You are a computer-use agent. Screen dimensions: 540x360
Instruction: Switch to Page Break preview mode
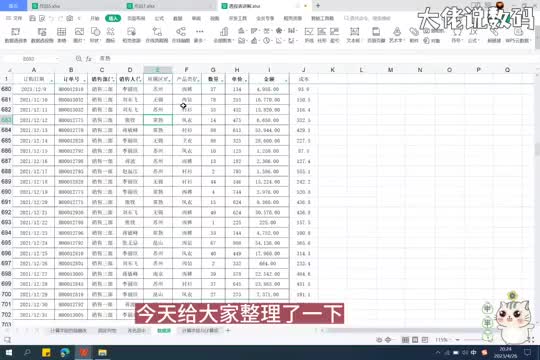(x=425, y=340)
